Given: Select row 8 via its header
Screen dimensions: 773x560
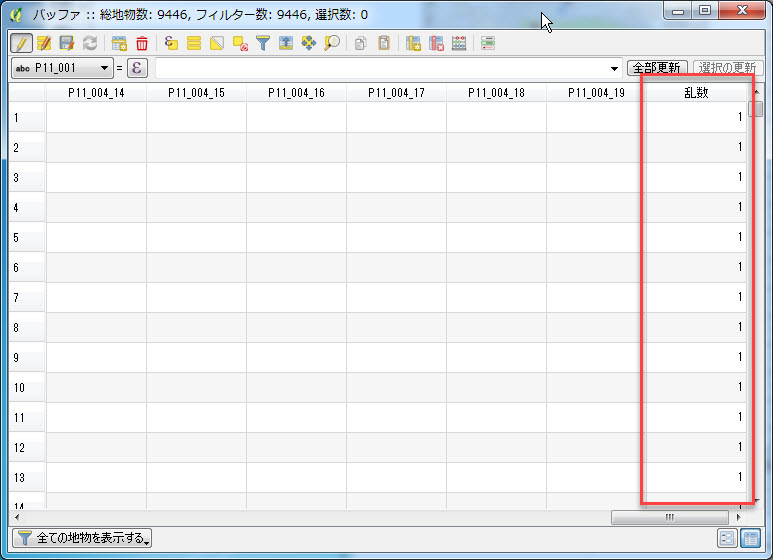Looking at the screenshot, I should (x=27, y=328).
